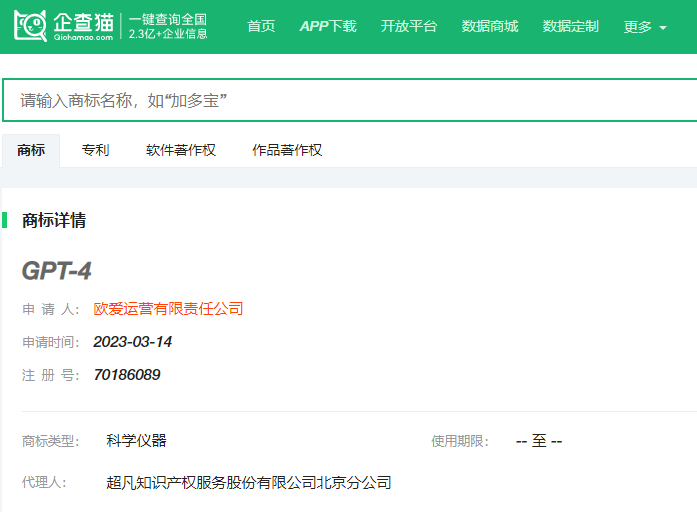Viewport: 697px width, 512px height.
Task: Click the 企查猫 brand name text
Action: click(x=84, y=22)
